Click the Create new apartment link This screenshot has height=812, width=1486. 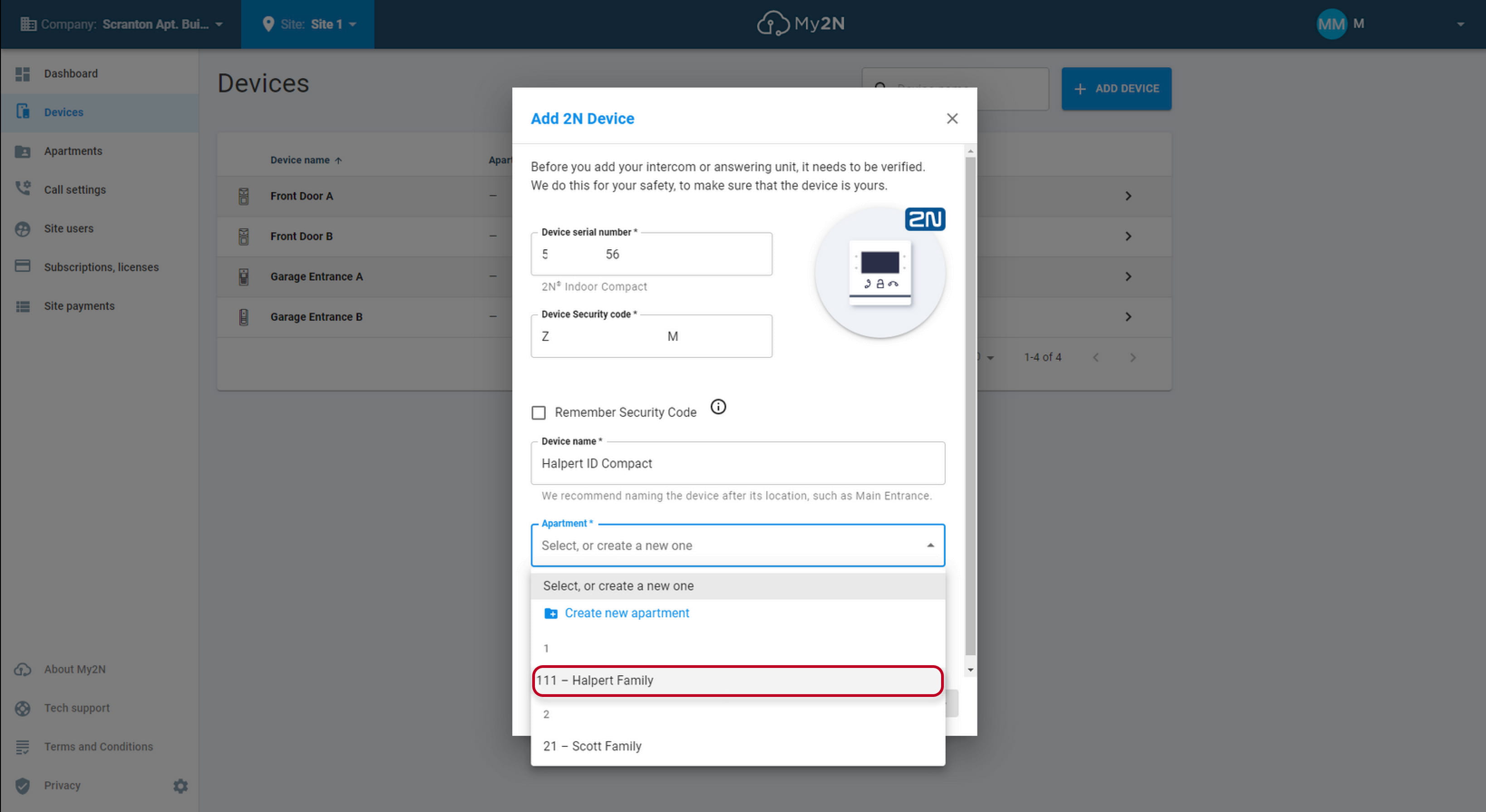627,613
